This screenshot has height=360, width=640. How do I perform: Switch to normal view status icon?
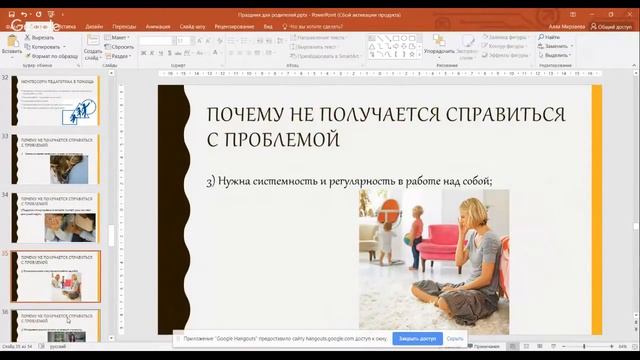point(513,346)
